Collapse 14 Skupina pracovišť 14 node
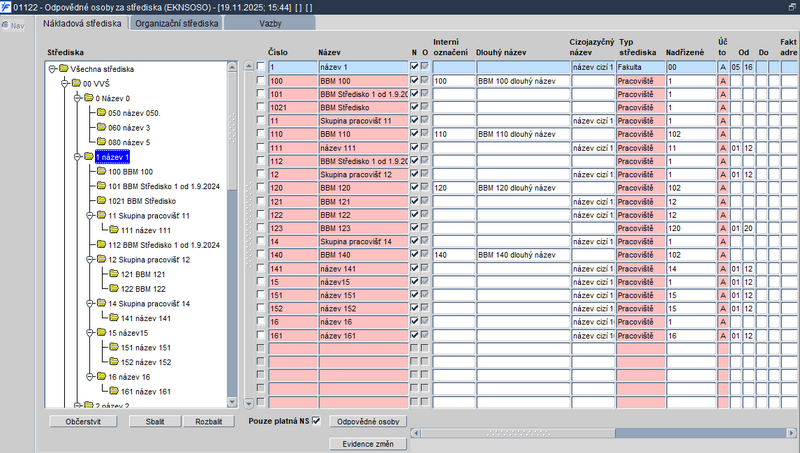 [90, 303]
